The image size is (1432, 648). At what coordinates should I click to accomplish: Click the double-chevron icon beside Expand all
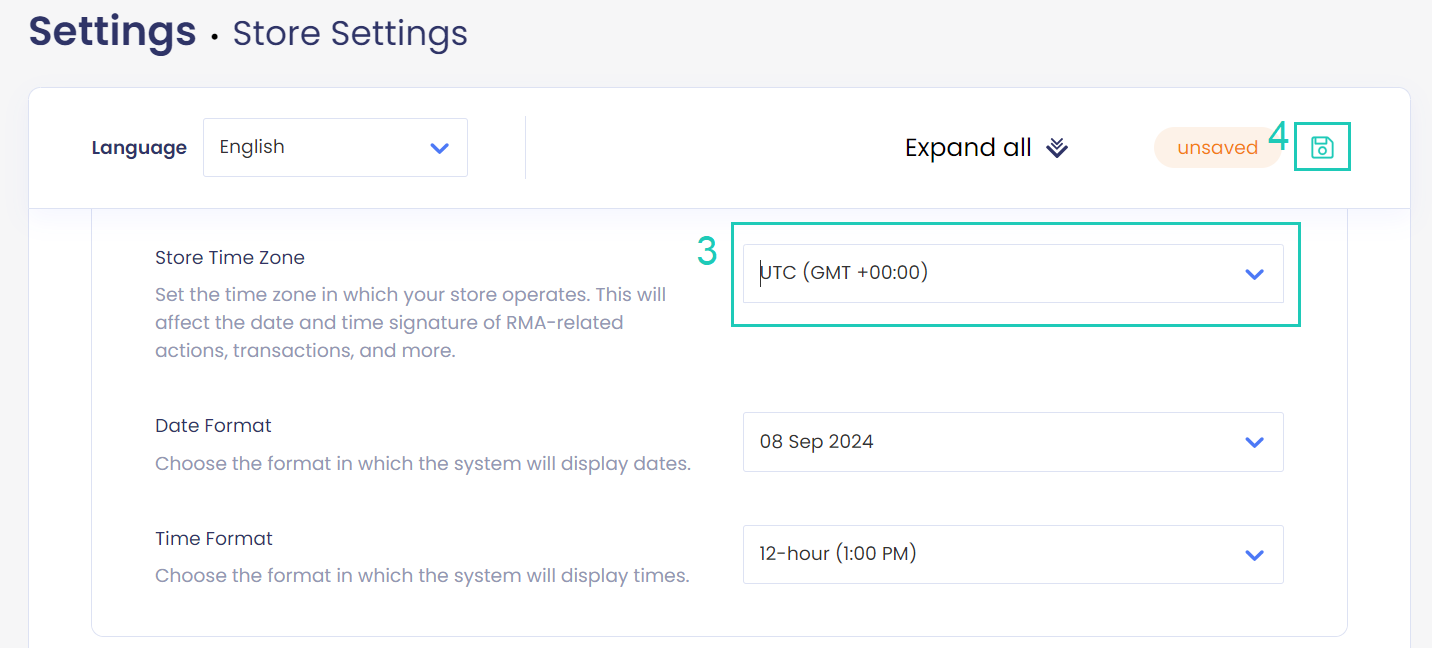pos(1057,148)
